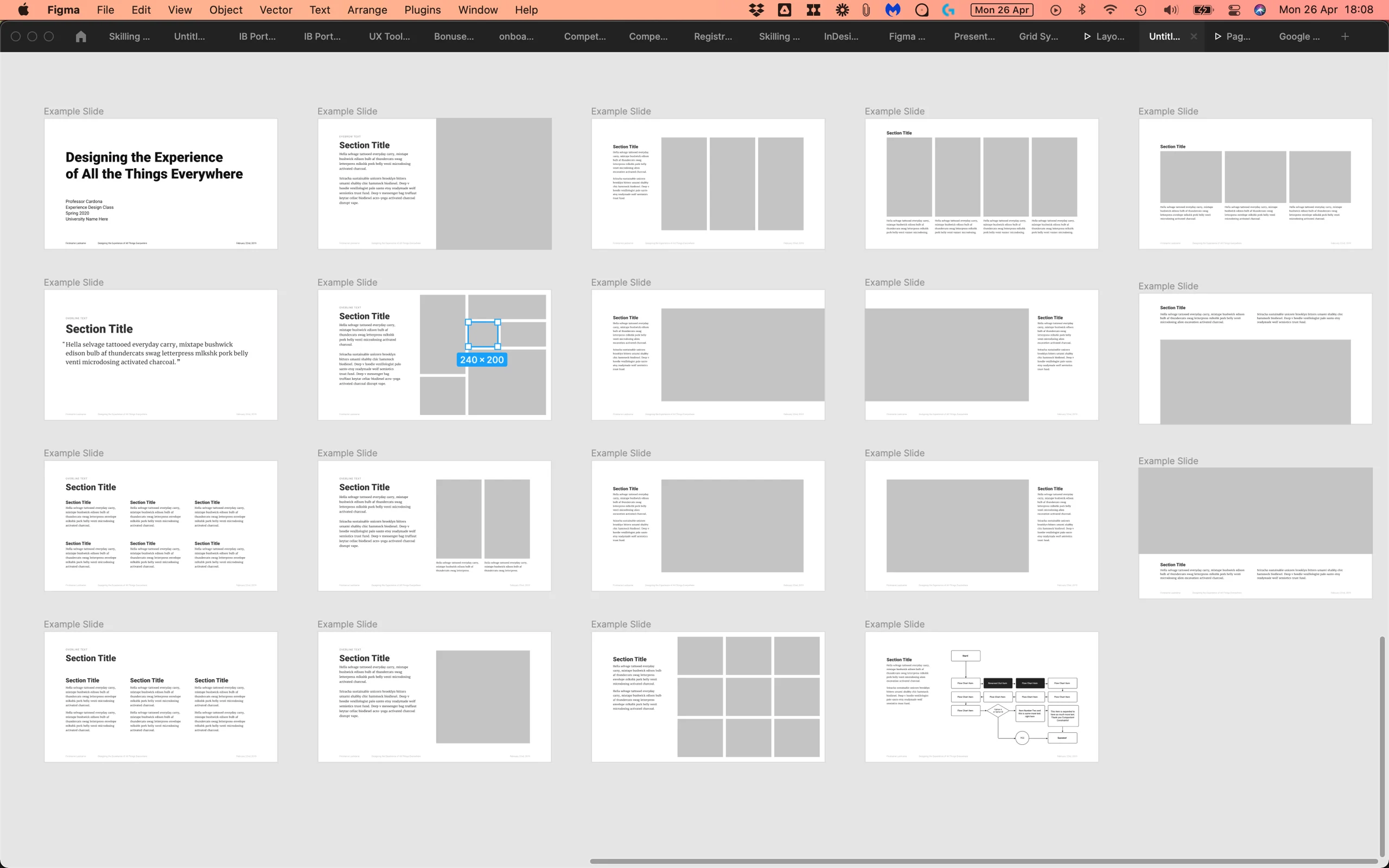Switch to the UX Tool... tab

(389, 36)
